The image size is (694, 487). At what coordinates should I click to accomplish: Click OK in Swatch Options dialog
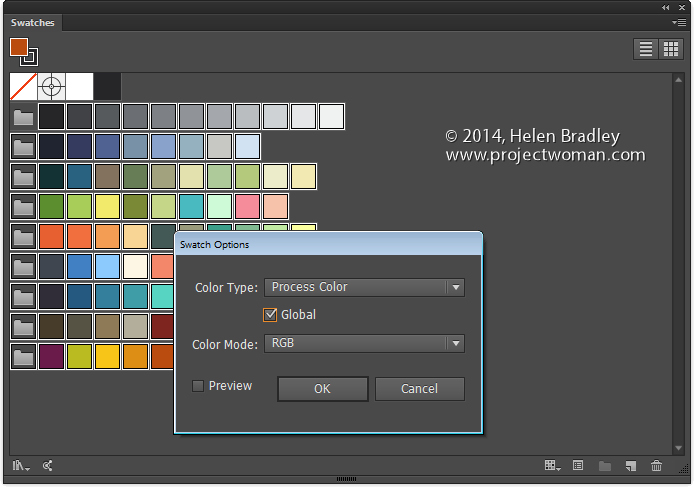(x=323, y=389)
